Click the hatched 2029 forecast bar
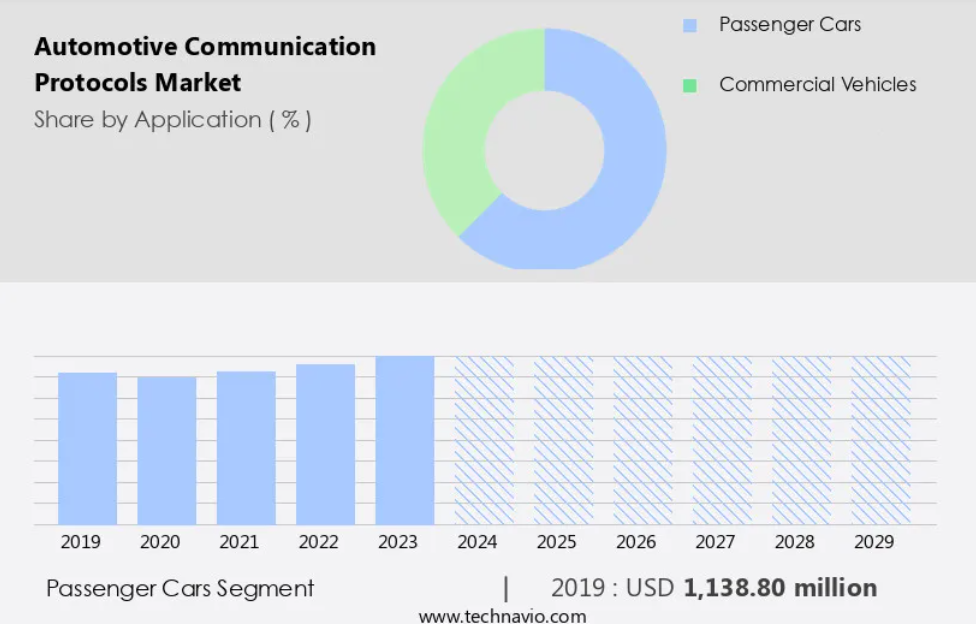 881,440
